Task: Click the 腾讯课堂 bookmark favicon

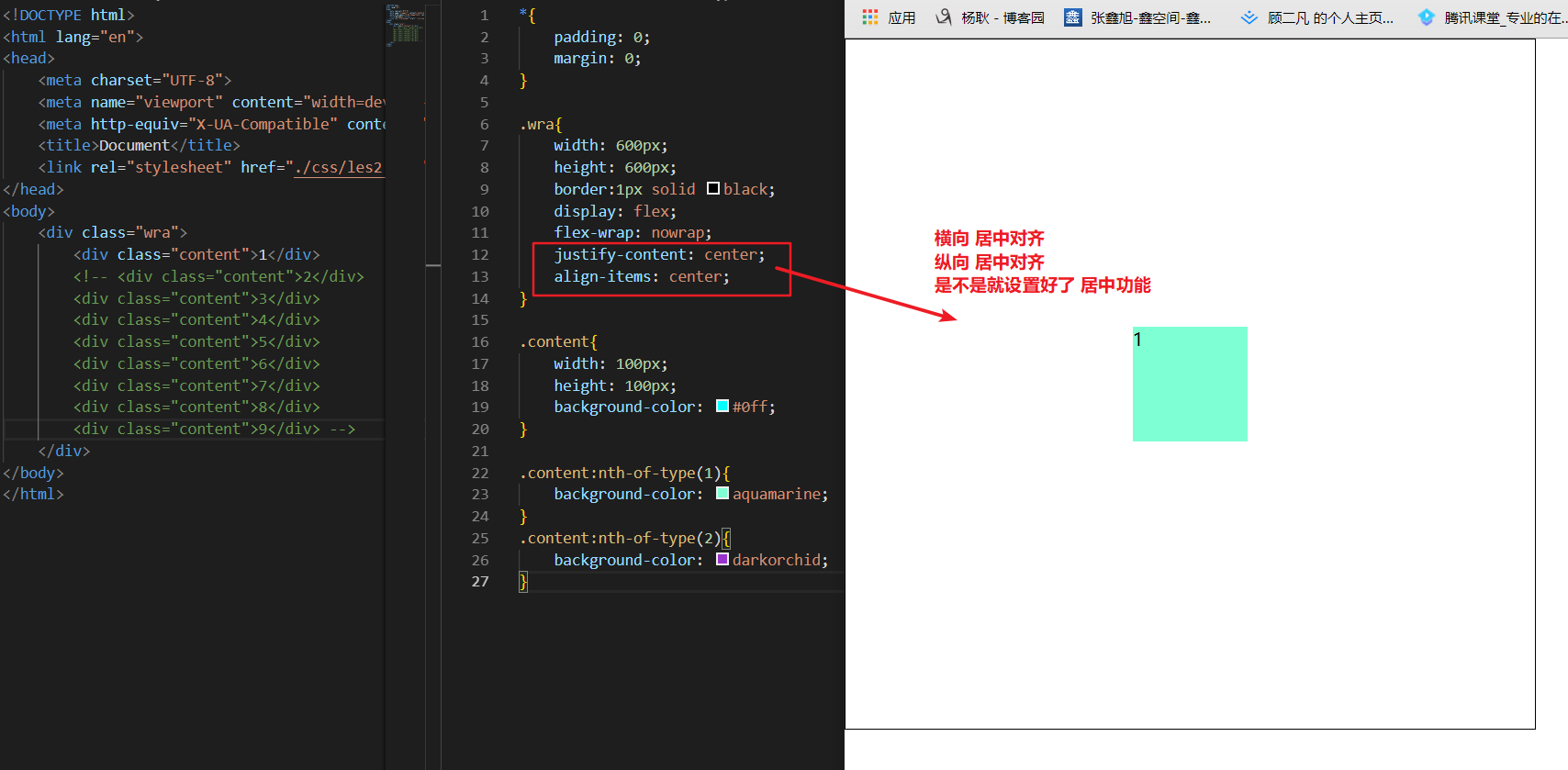Action: point(1426,17)
